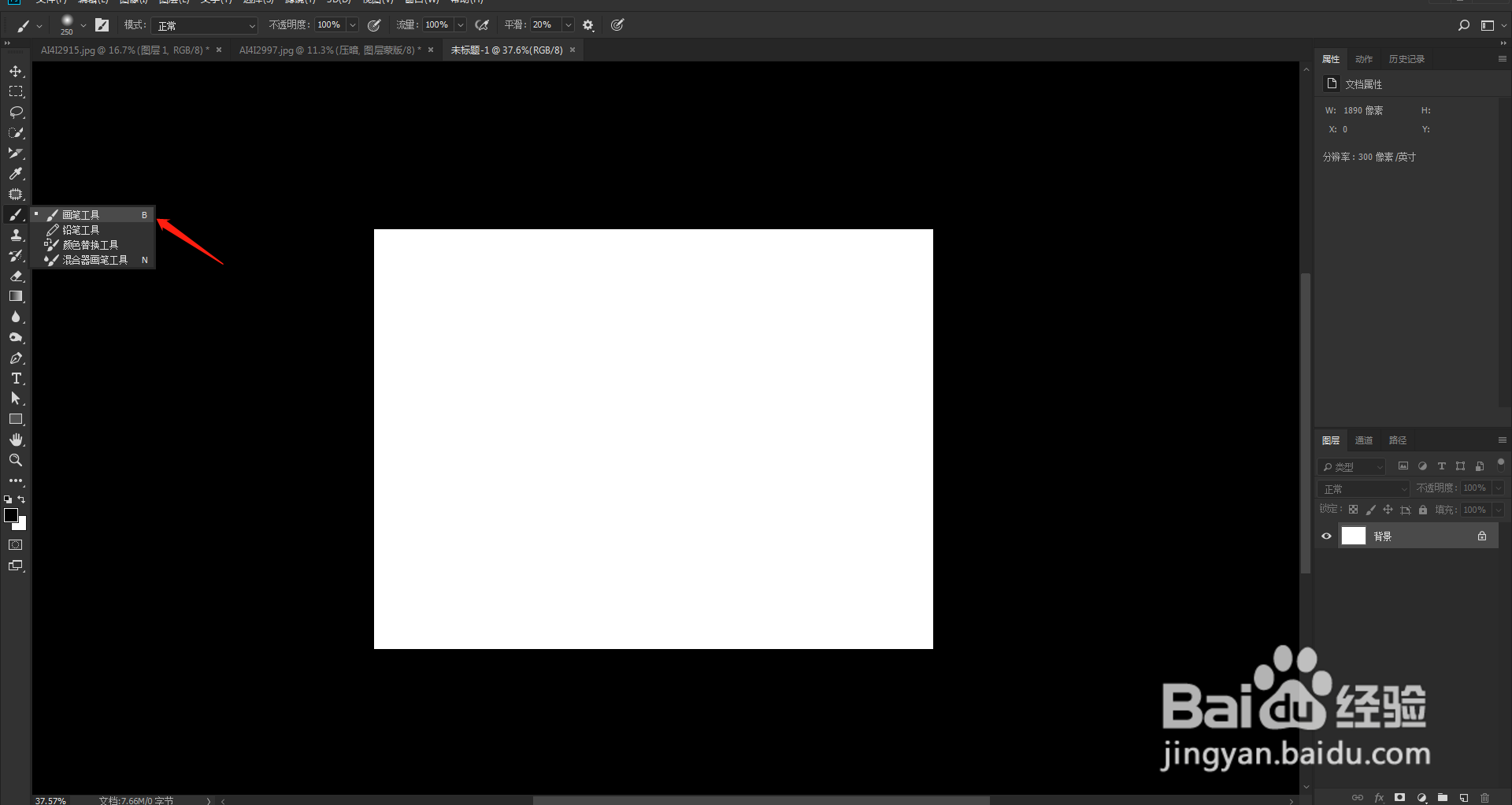
Task: Click the 背景 layer thumbnail
Action: click(1354, 536)
